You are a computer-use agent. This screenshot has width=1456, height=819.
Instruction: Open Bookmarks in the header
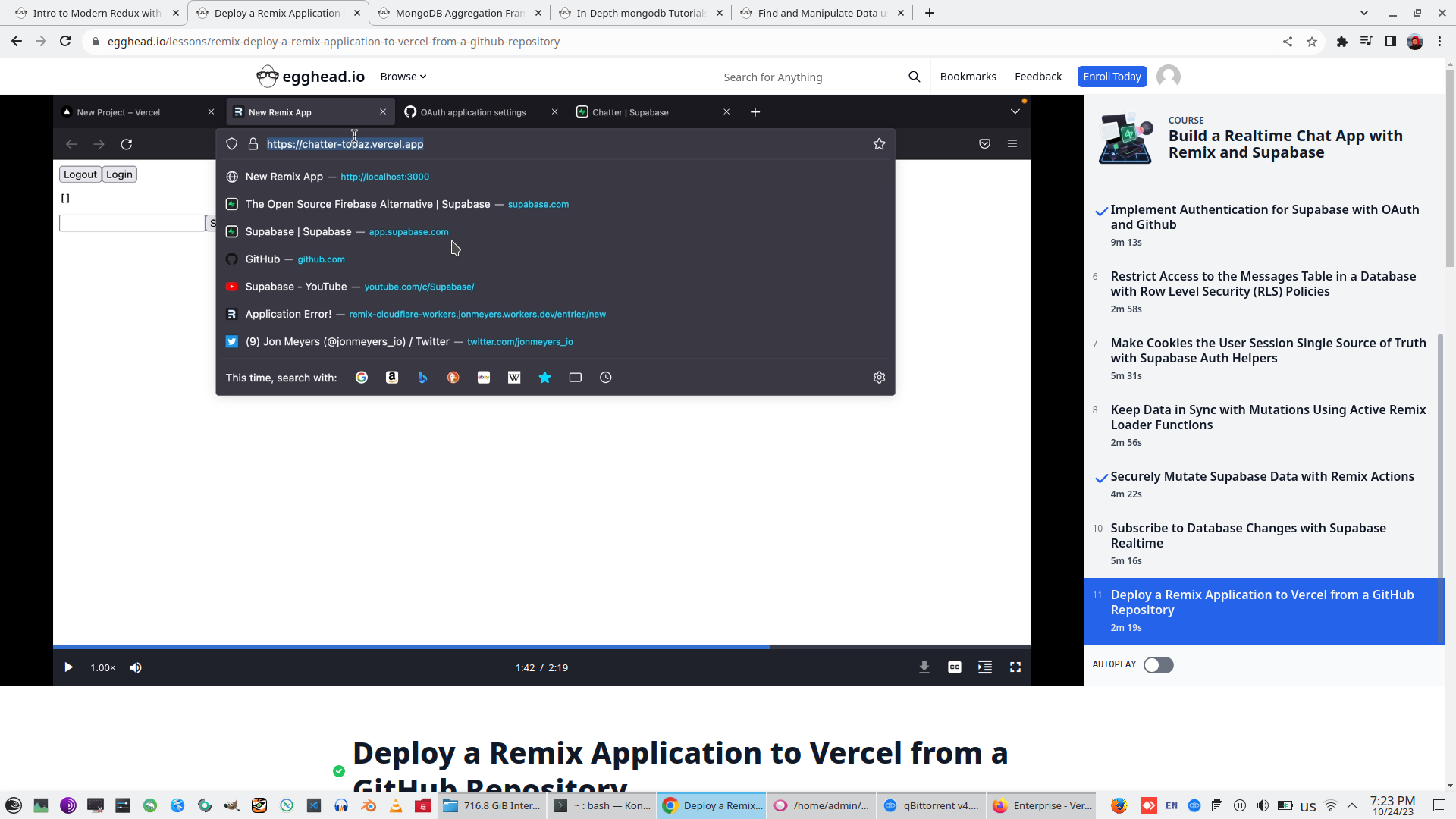coord(968,77)
